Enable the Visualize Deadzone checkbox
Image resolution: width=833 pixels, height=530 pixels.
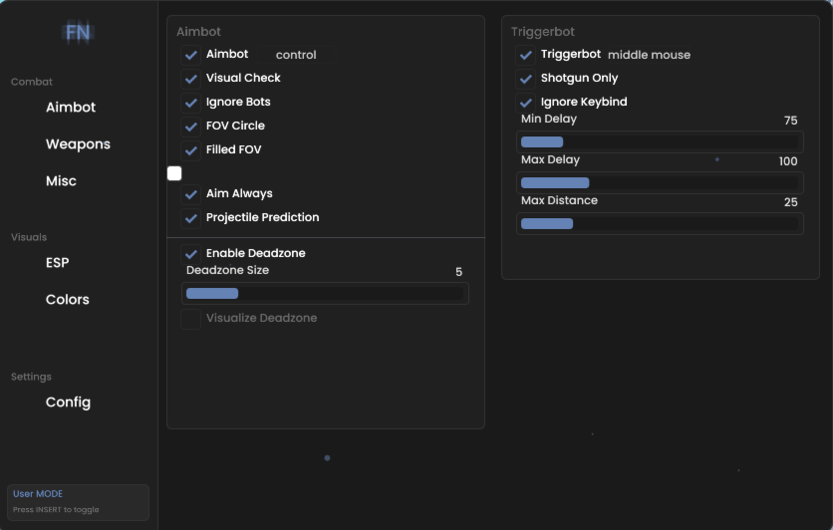coord(191,319)
